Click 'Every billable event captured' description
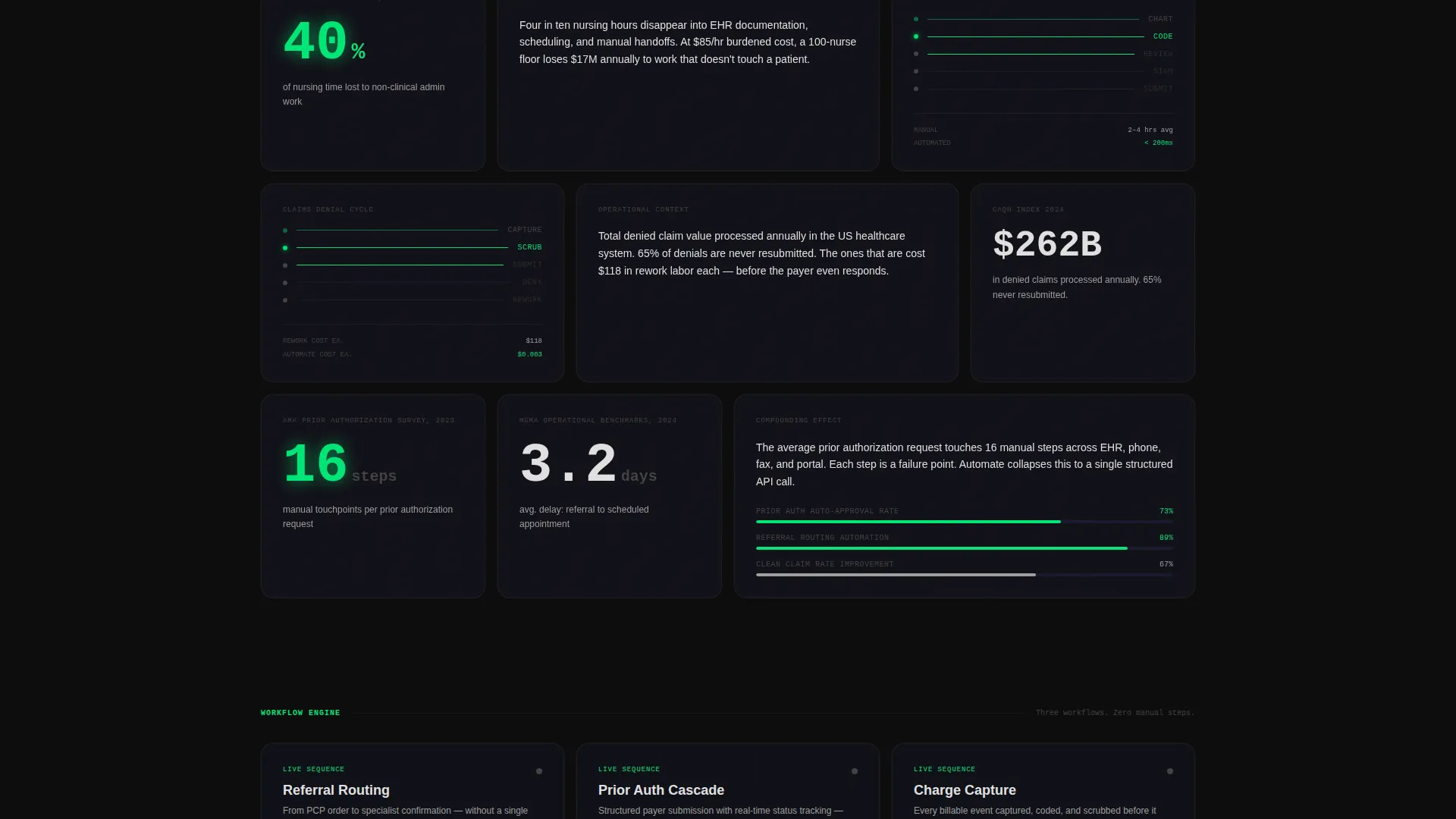Screen dimensions: 1456x819 [x=1035, y=811]
